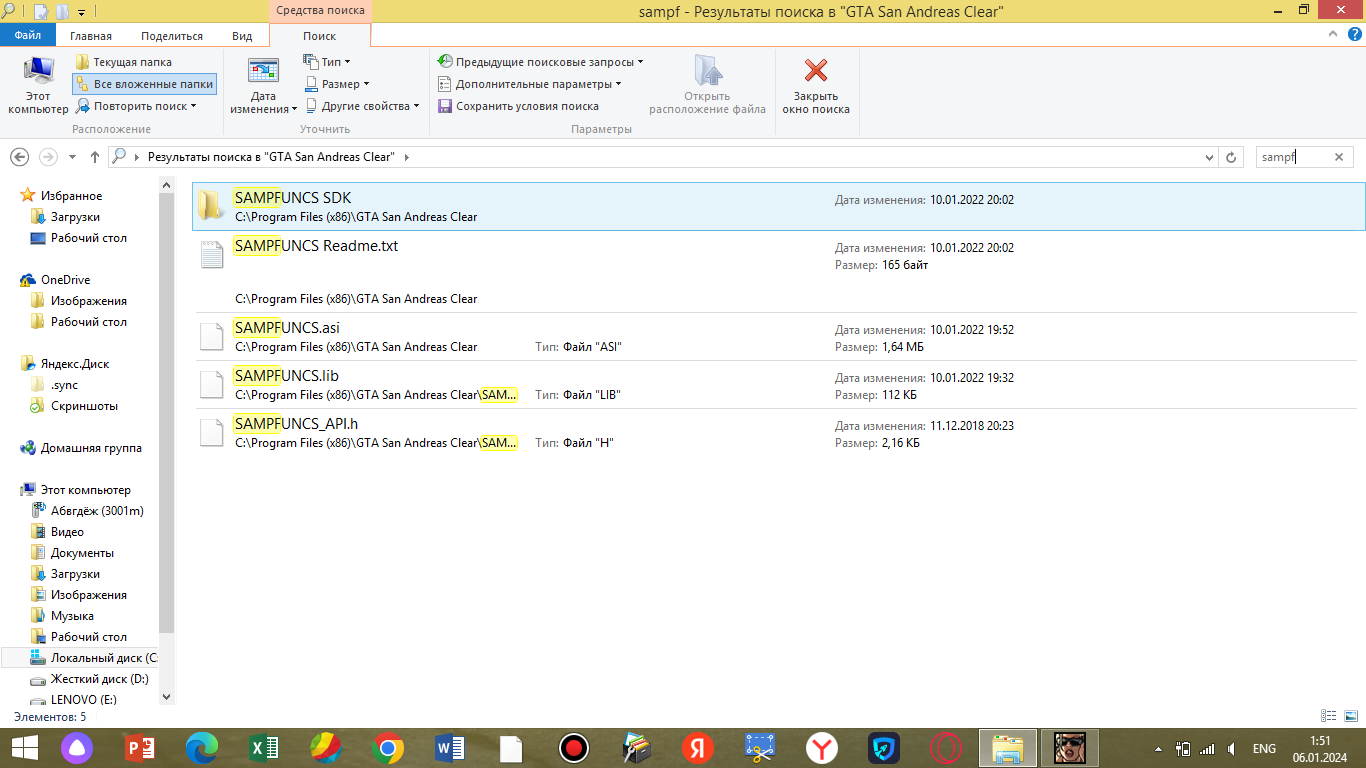Click the SAMPFUNCS SDK folder icon

click(211, 205)
